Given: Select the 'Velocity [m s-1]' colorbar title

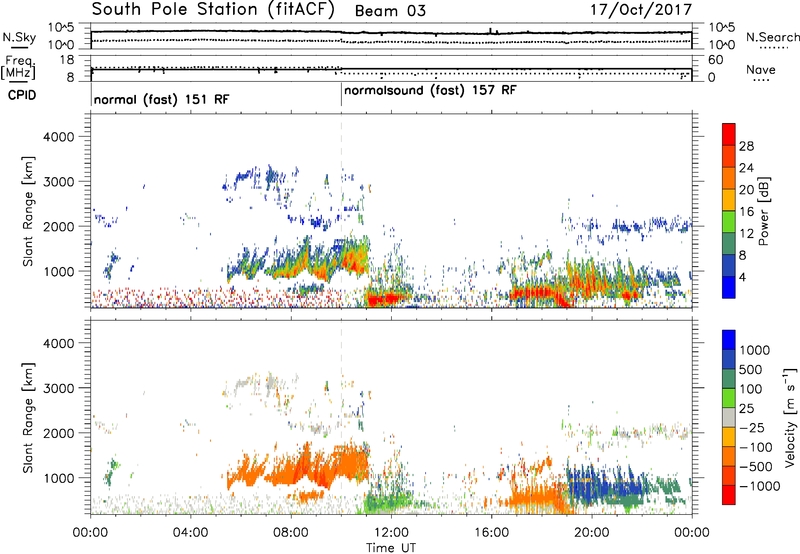Looking at the screenshot, I should point(791,417).
